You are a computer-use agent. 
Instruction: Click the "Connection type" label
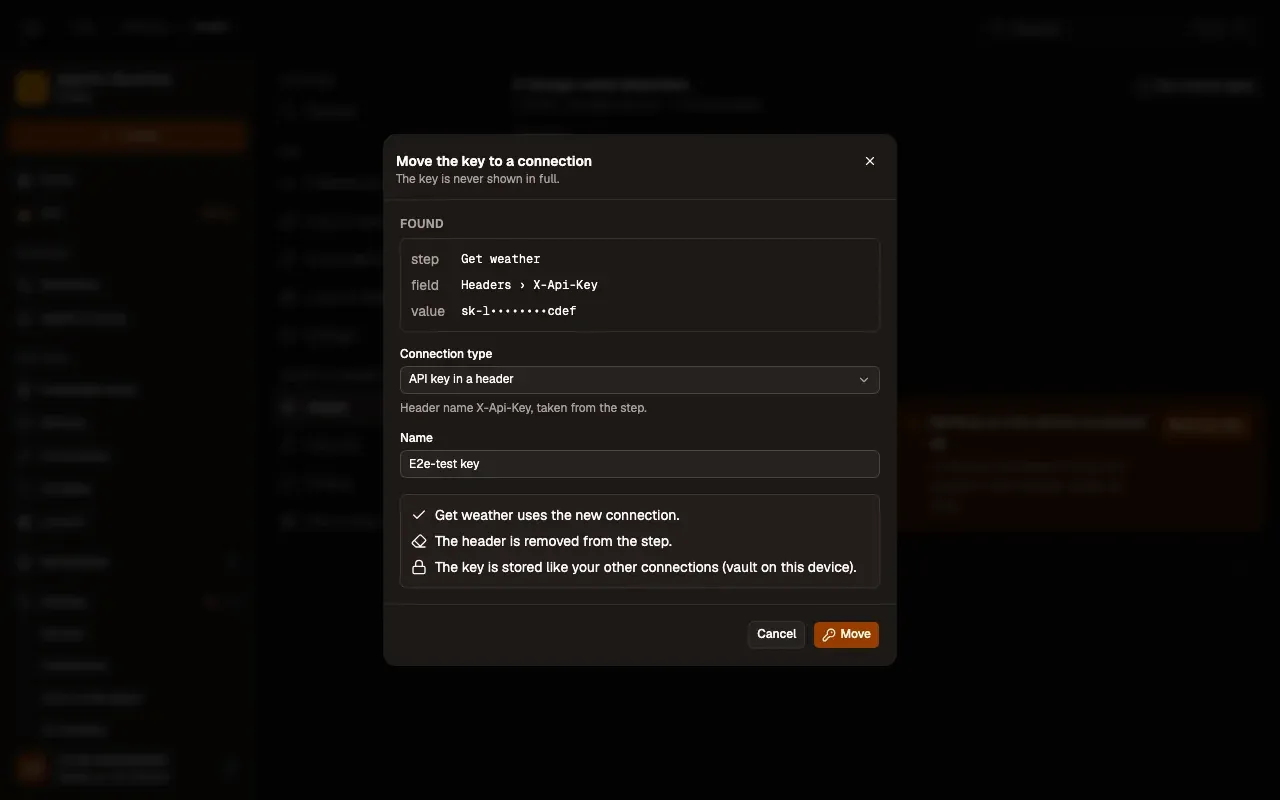click(446, 354)
